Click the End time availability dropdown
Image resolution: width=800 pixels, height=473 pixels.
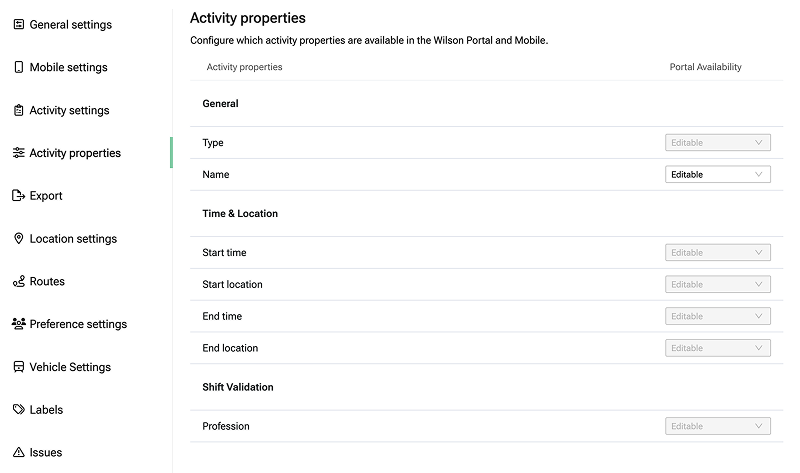(x=717, y=316)
